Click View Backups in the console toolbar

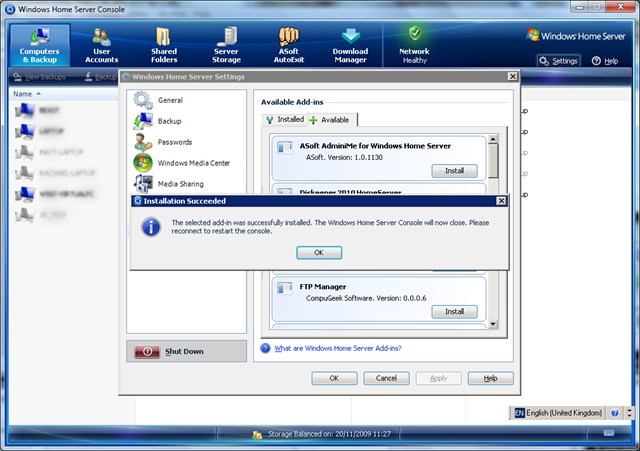[x=40, y=77]
